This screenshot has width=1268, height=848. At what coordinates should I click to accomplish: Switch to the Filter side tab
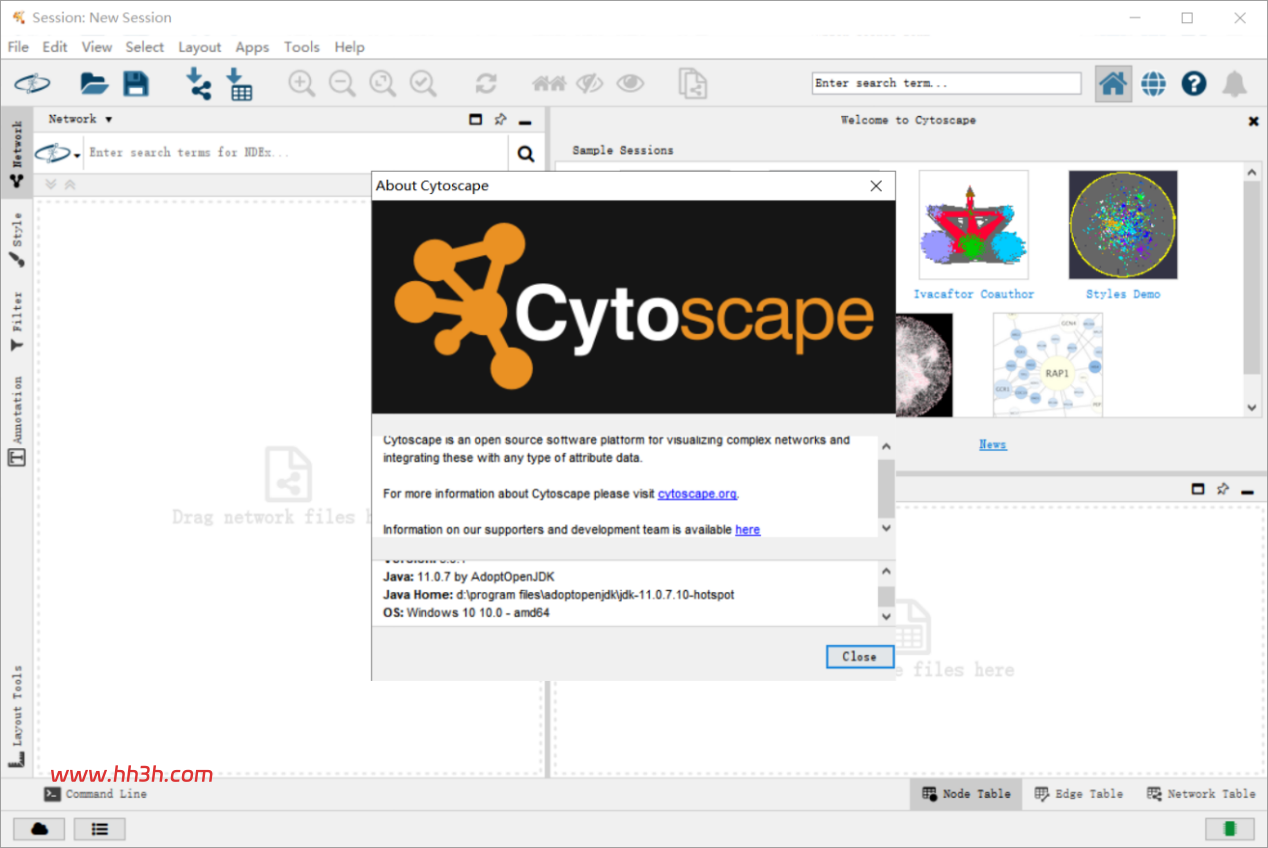[x=16, y=320]
